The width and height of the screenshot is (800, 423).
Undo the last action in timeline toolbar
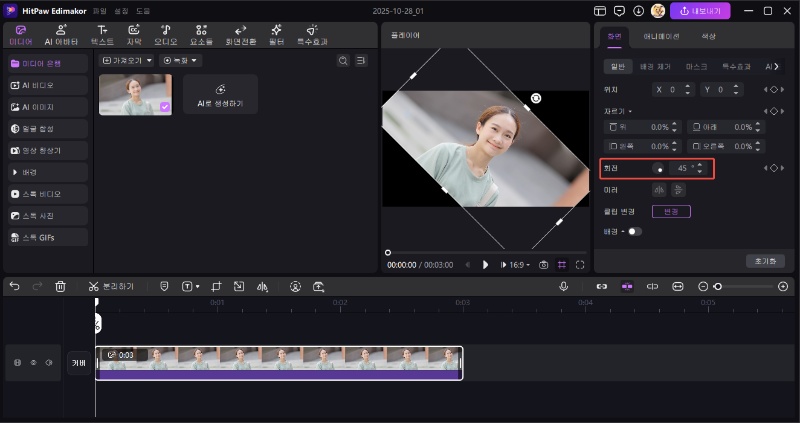14,287
